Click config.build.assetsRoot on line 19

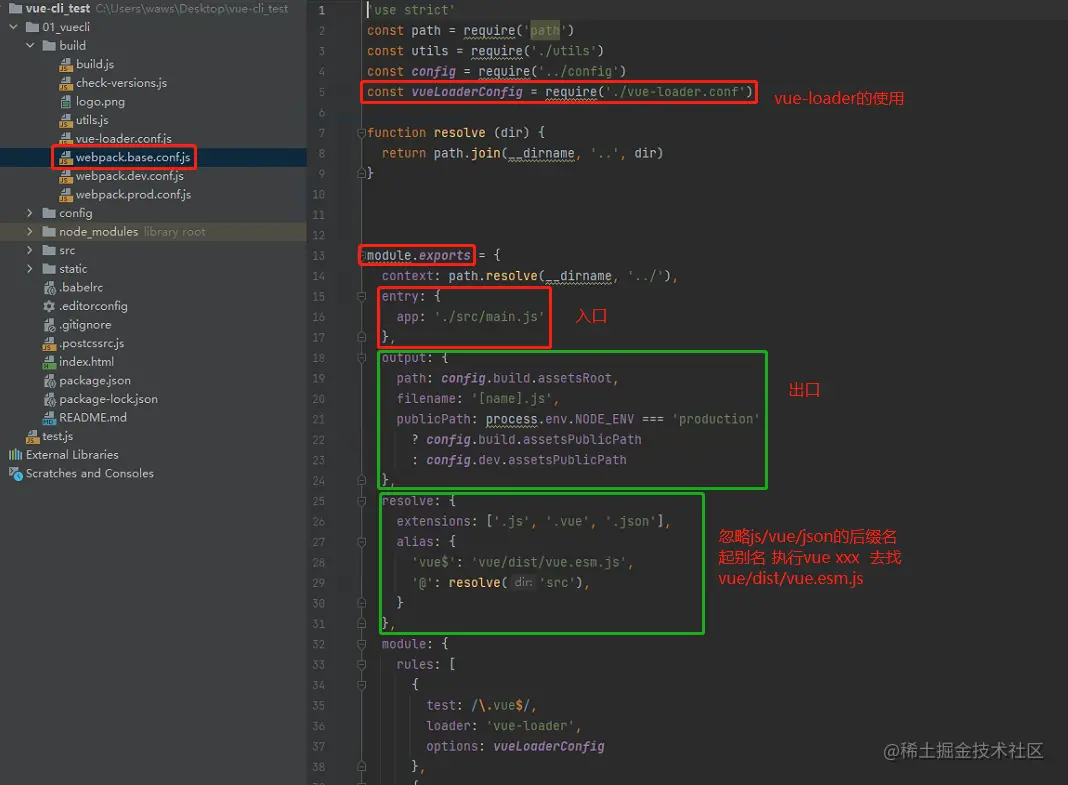click(527, 379)
